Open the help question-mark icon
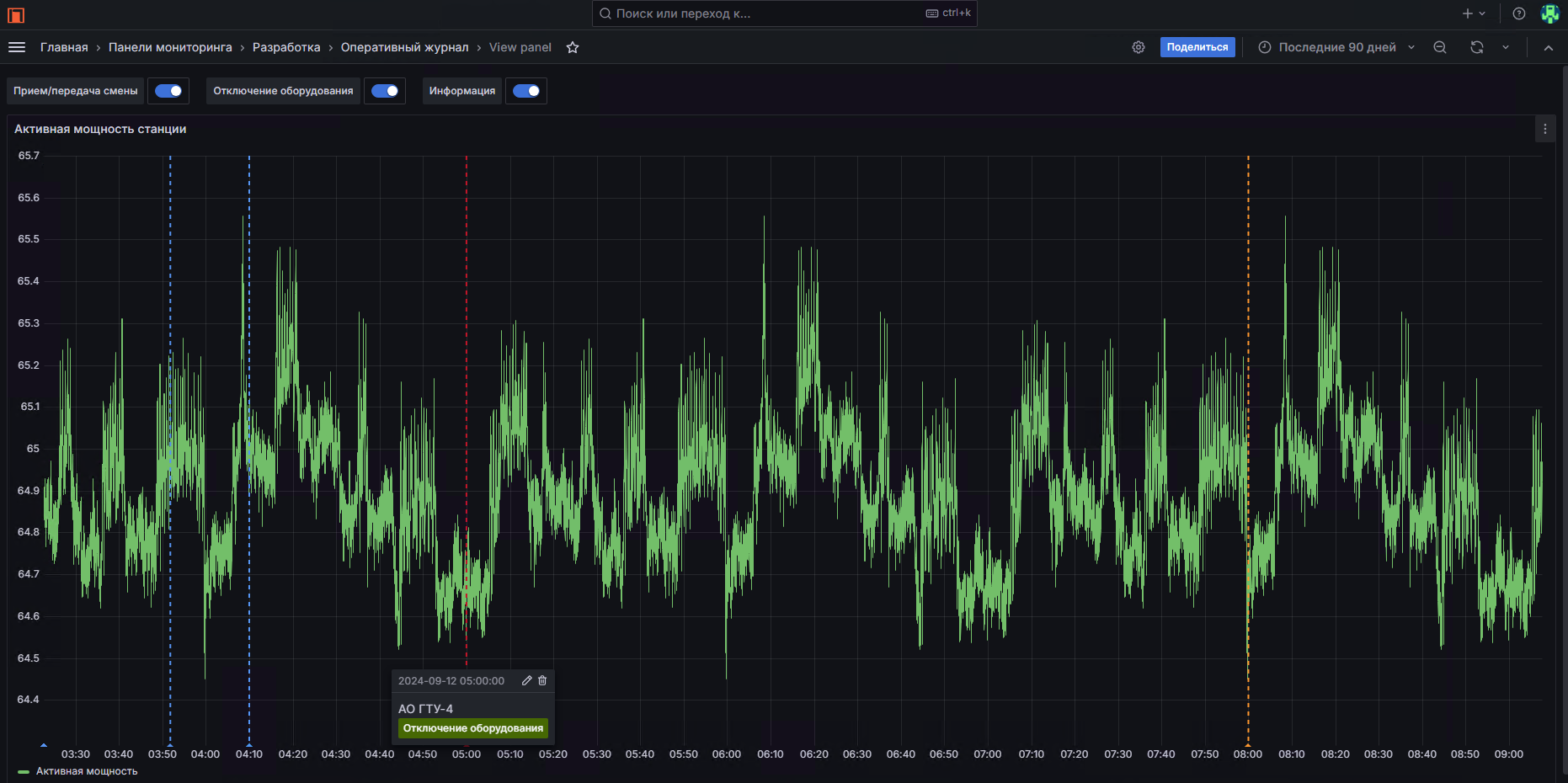The height and width of the screenshot is (783, 1568). [x=1518, y=13]
